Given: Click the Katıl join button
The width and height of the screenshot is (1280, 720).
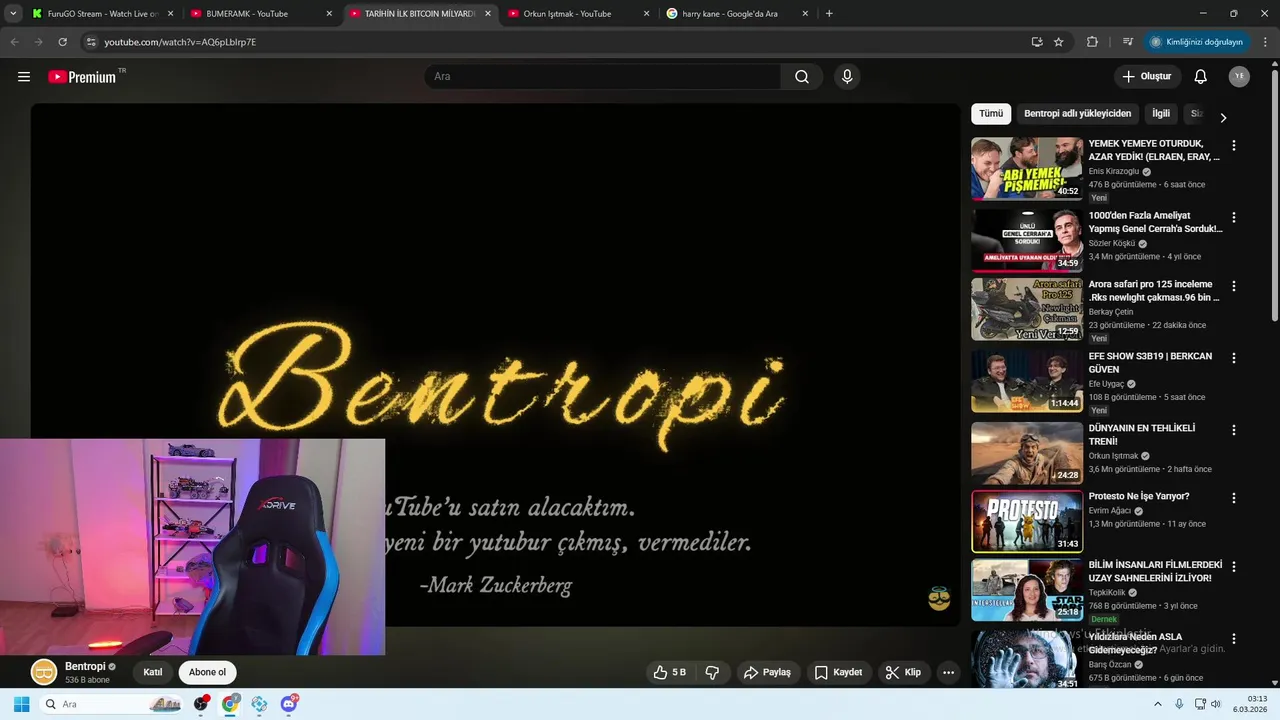Looking at the screenshot, I should click(153, 672).
